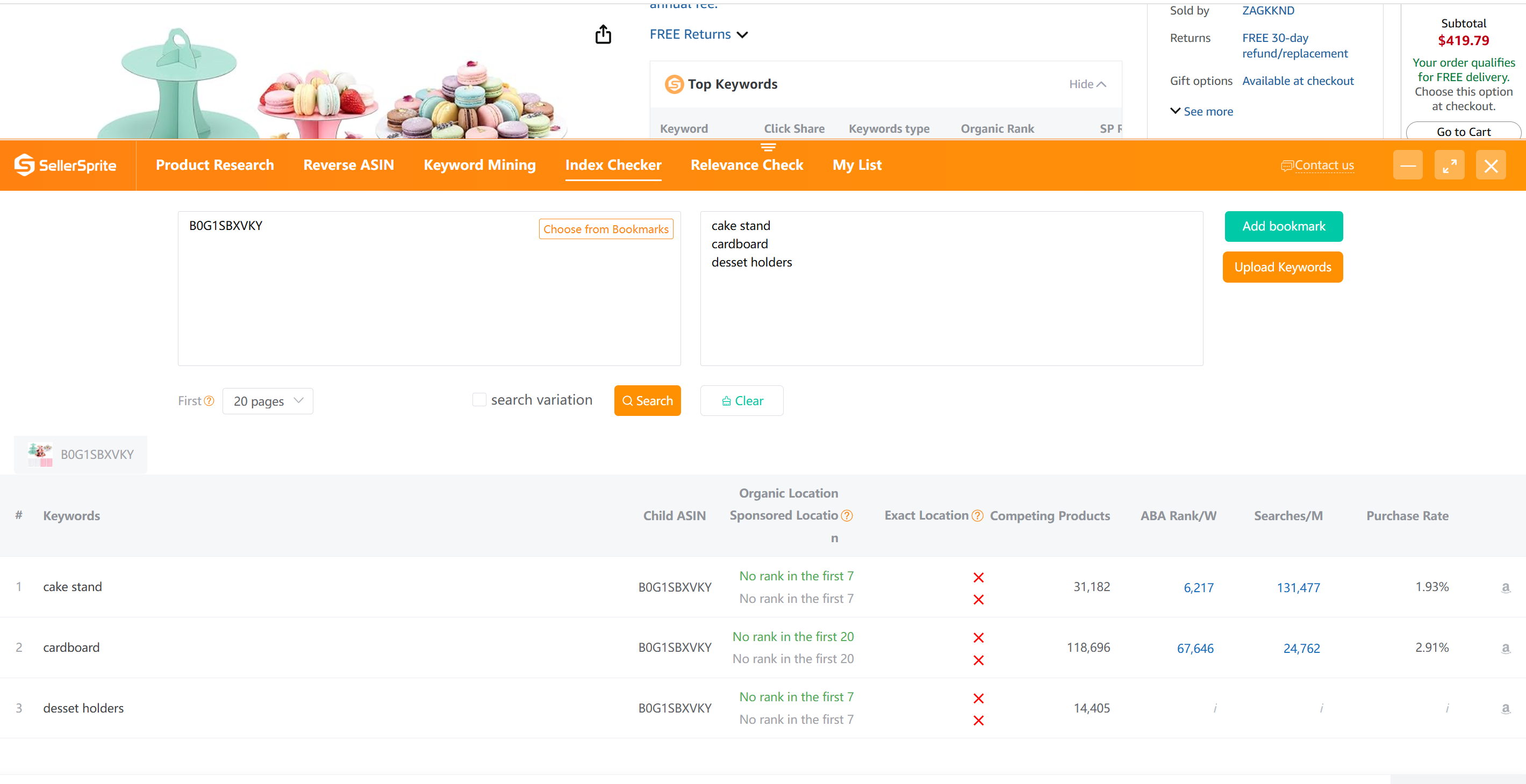The height and width of the screenshot is (784, 1526).
Task: Click help icon next to First option
Action: (x=210, y=401)
